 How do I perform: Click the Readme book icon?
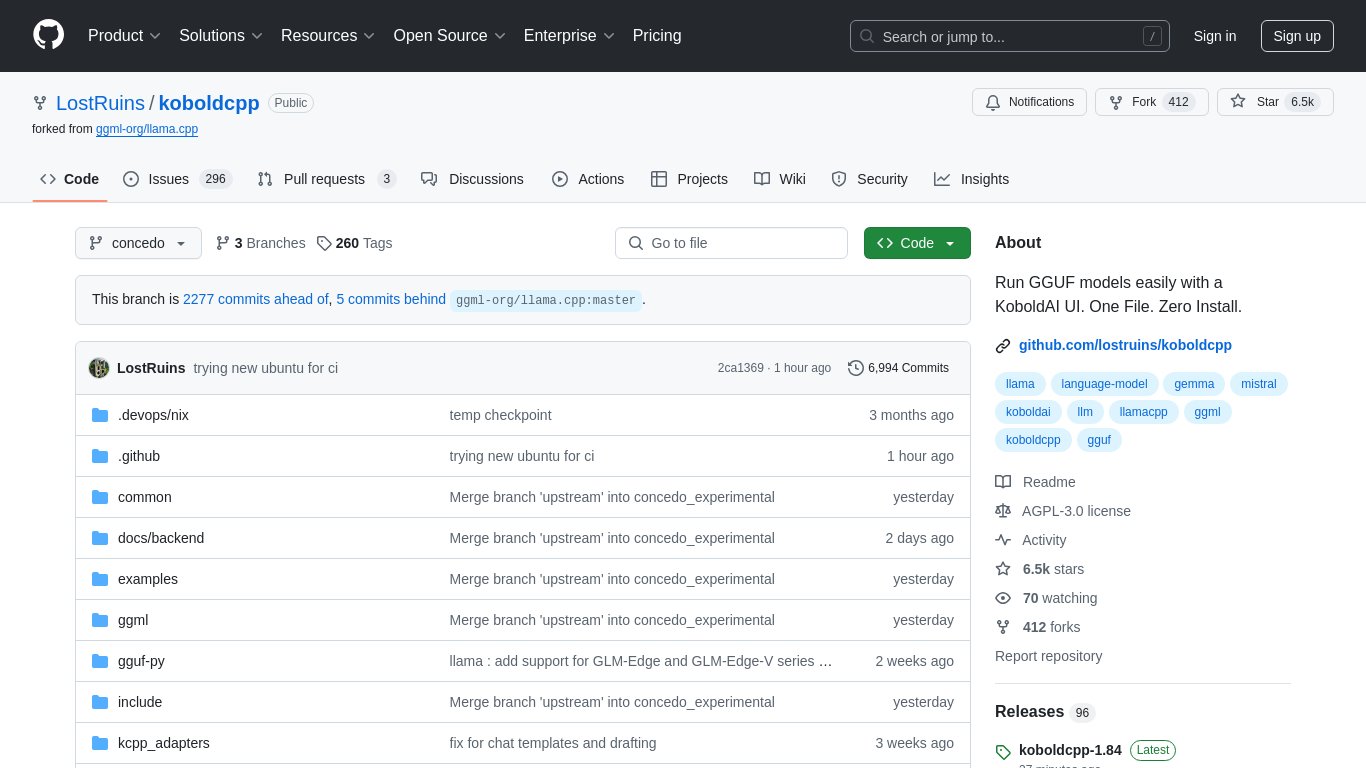(x=1003, y=482)
